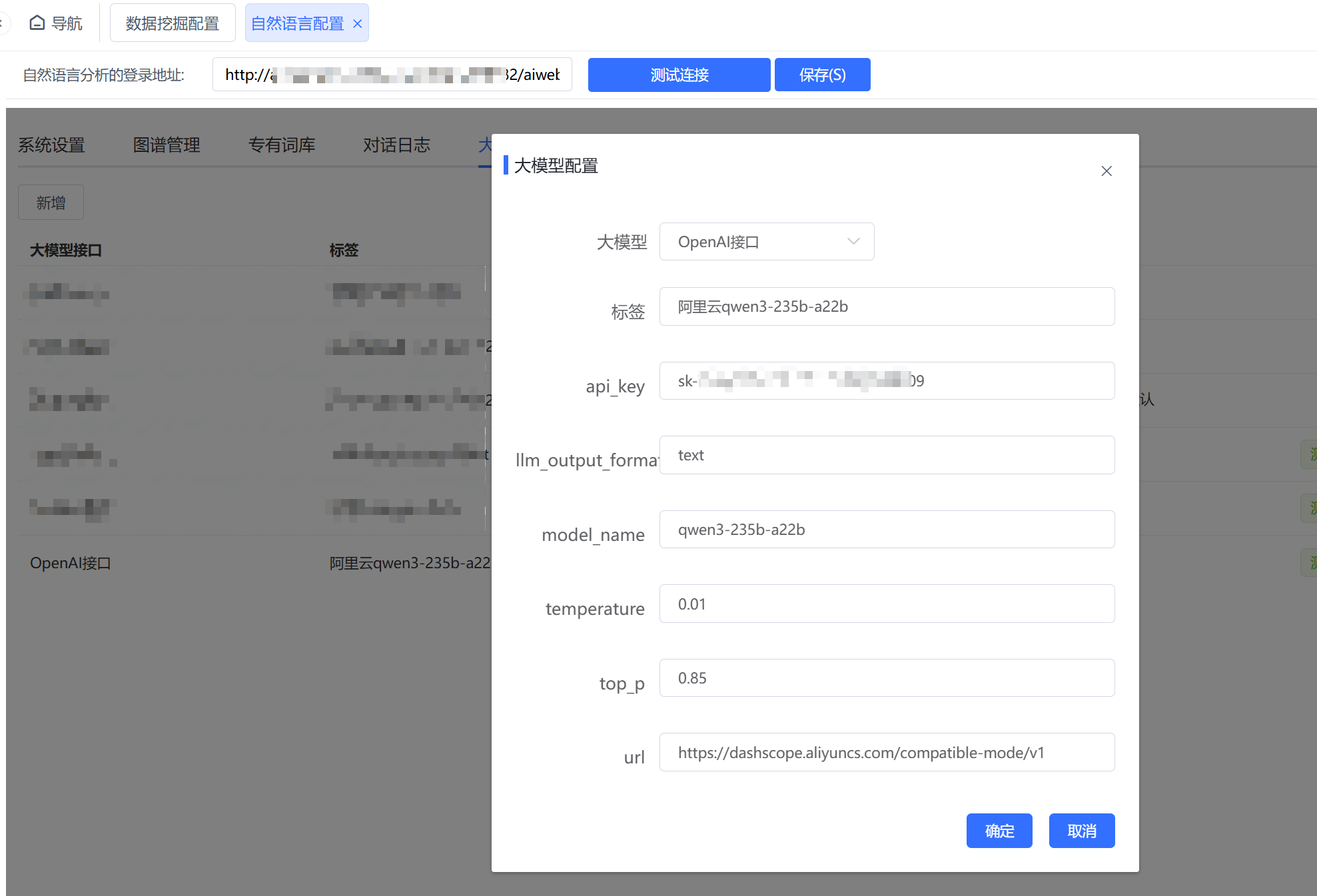Click the top_p input field

tap(887, 678)
